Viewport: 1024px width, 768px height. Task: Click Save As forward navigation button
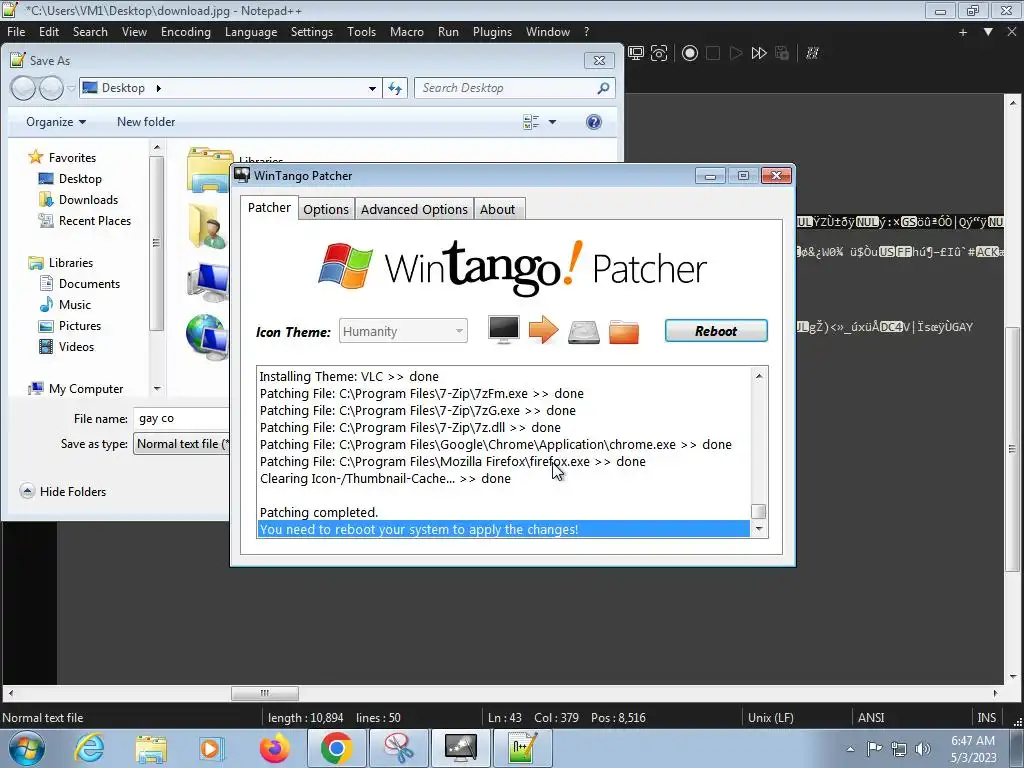[x=51, y=88]
